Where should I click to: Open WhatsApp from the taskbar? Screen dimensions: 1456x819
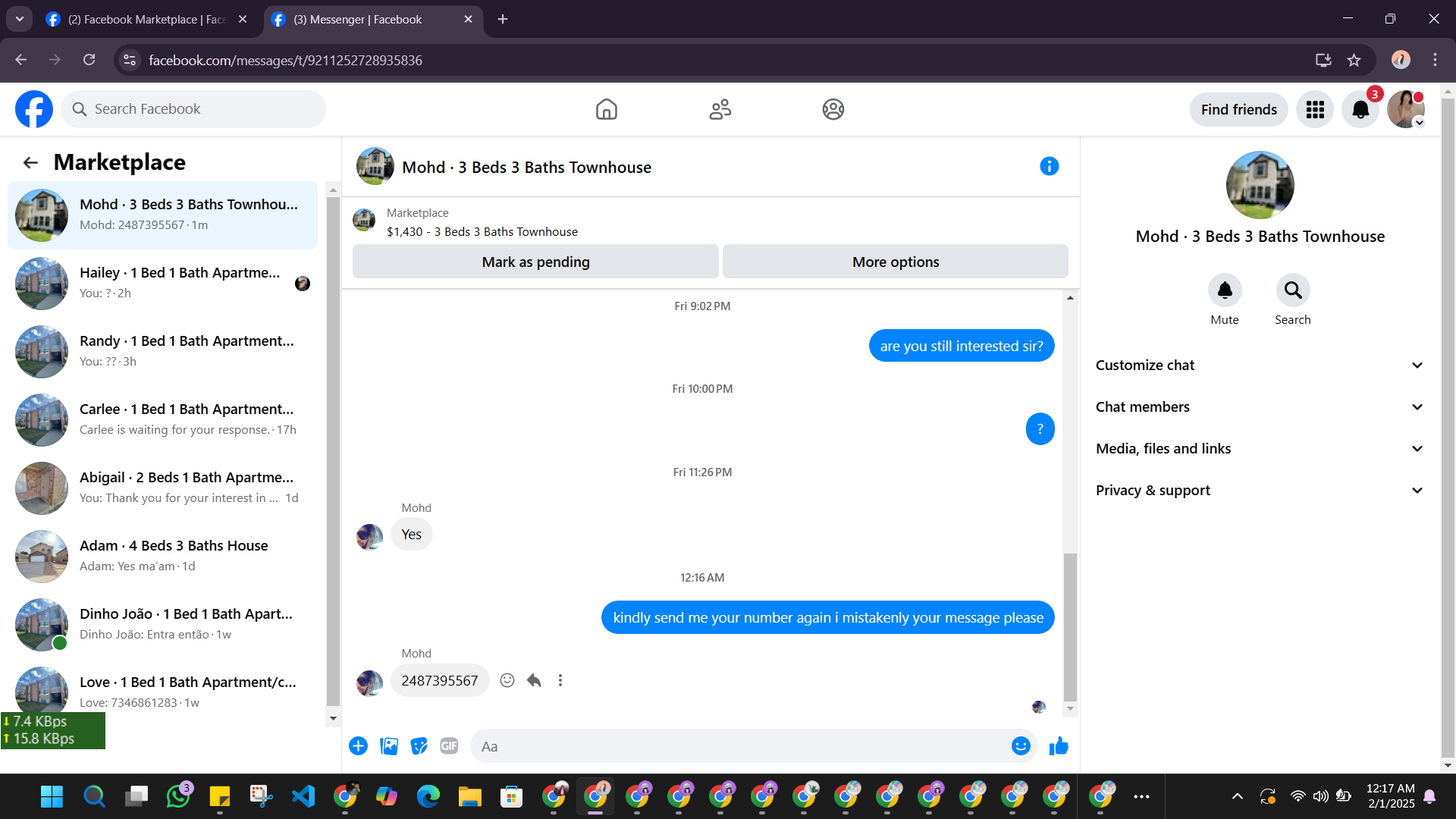[178, 795]
